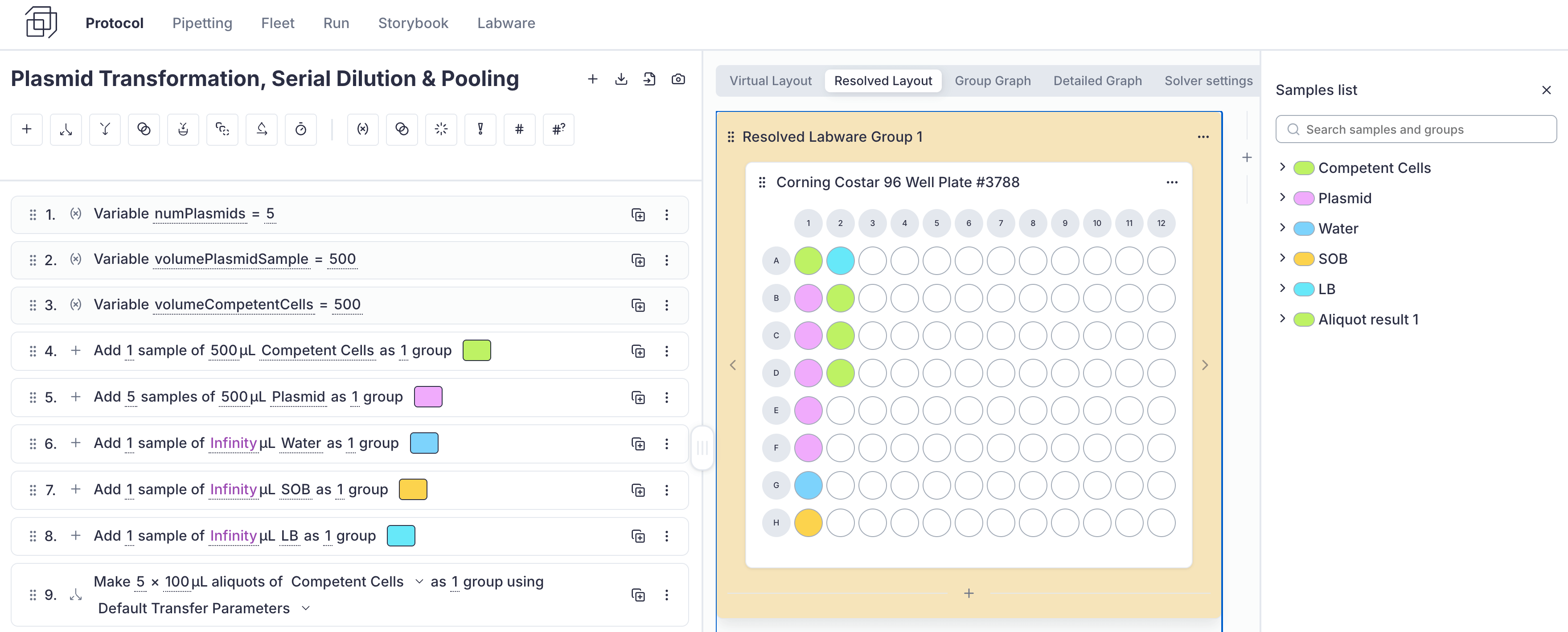This screenshot has height=632, width=1568.
Task: Expand the Aliquot result 1 group
Action: click(x=1282, y=319)
